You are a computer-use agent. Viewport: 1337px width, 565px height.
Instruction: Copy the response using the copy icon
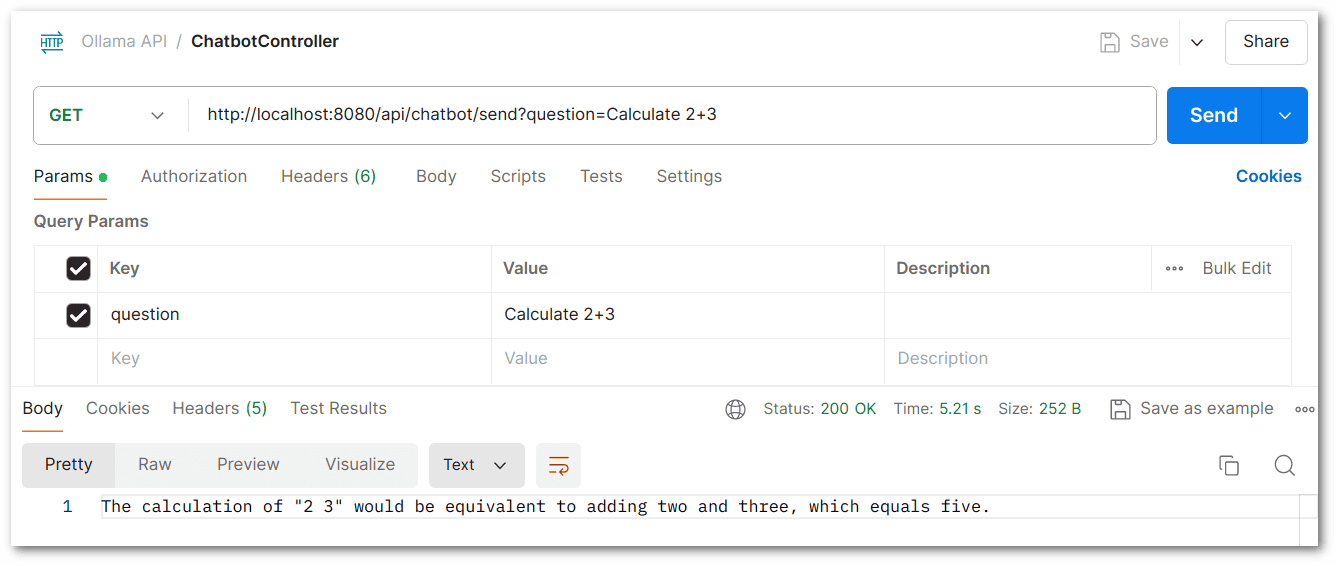(1229, 465)
